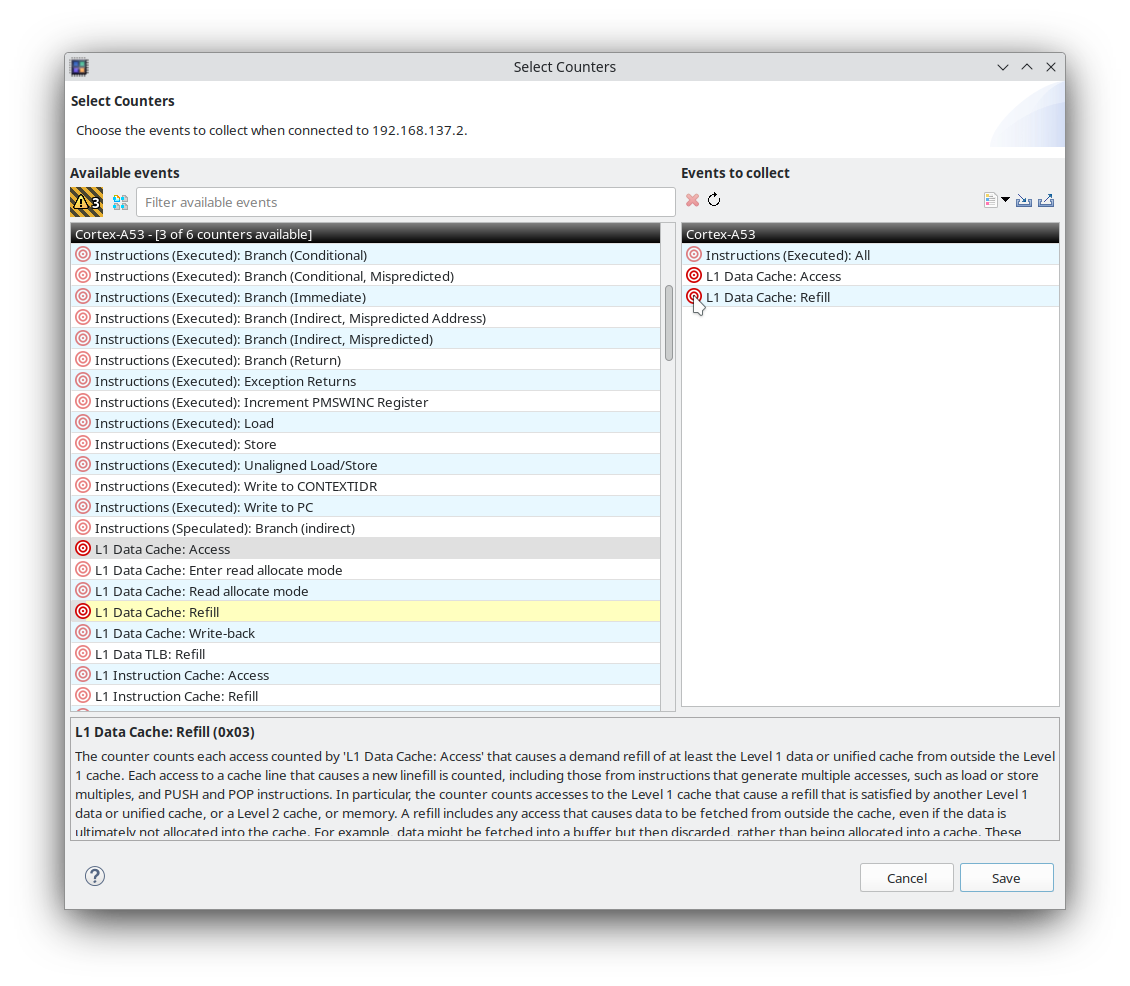Click the warning icon showing 3 alerts
The image size is (1130, 986).
click(85, 201)
